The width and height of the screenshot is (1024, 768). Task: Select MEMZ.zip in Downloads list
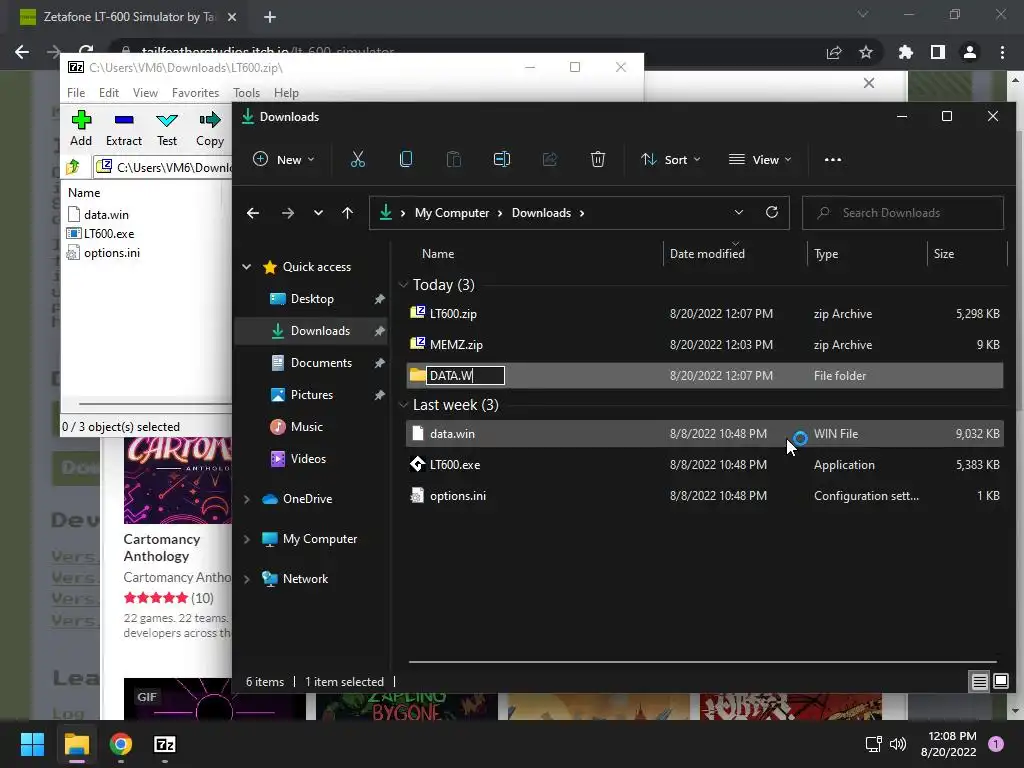pos(705,345)
